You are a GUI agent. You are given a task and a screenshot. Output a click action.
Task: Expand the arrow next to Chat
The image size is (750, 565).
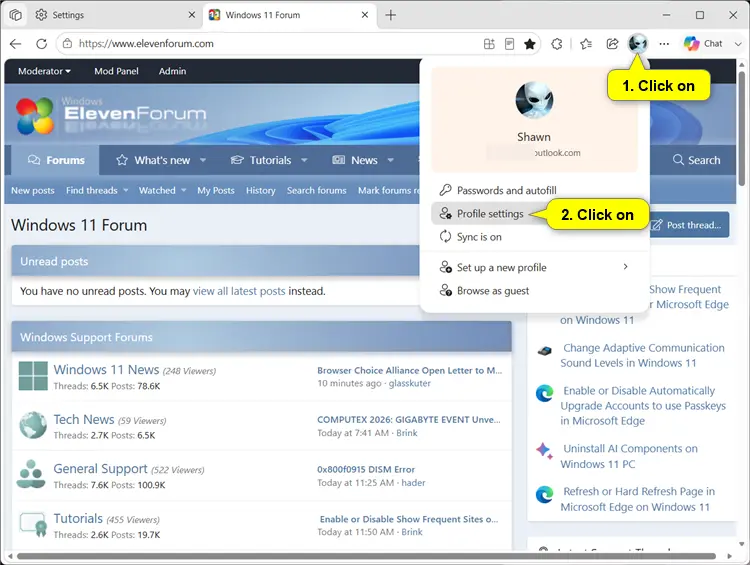(x=738, y=44)
